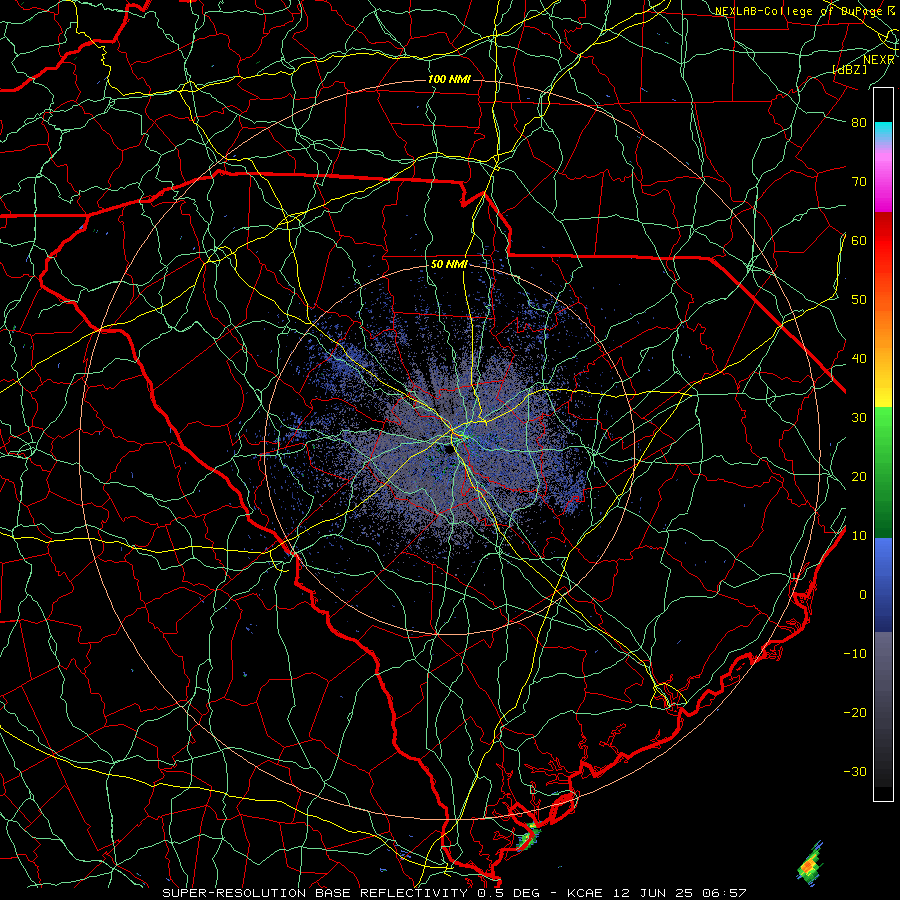
Task: Click the 50 value on the dBZ scale
Action: [859, 300]
